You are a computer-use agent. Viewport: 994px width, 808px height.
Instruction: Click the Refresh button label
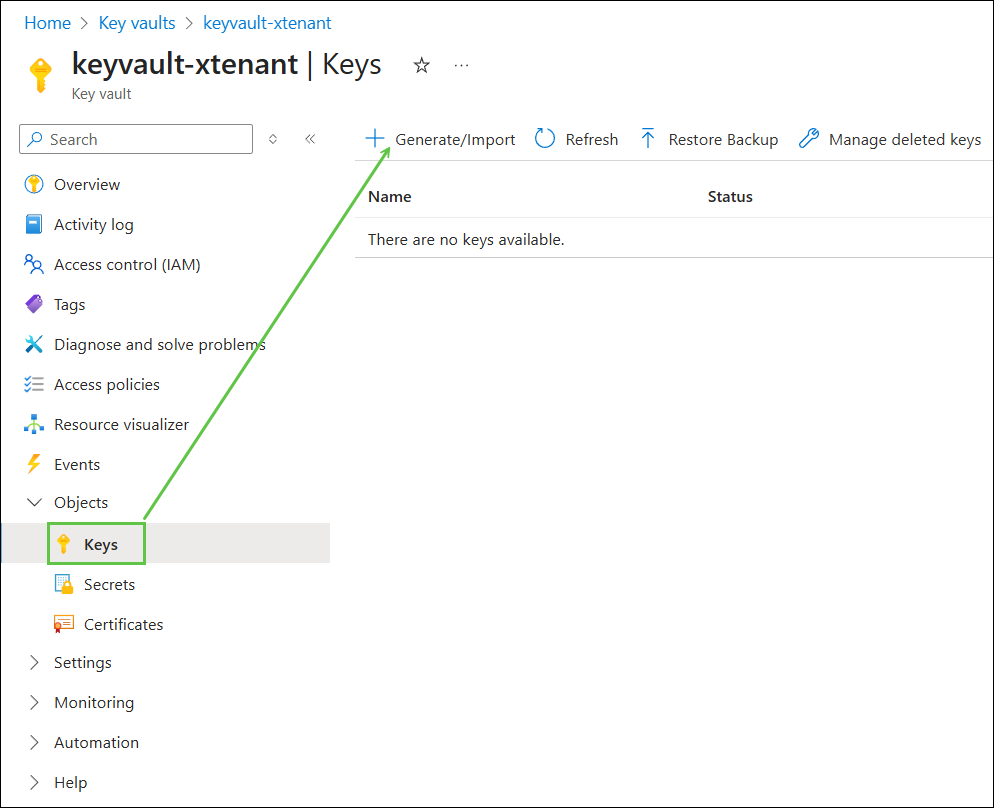[x=591, y=139]
